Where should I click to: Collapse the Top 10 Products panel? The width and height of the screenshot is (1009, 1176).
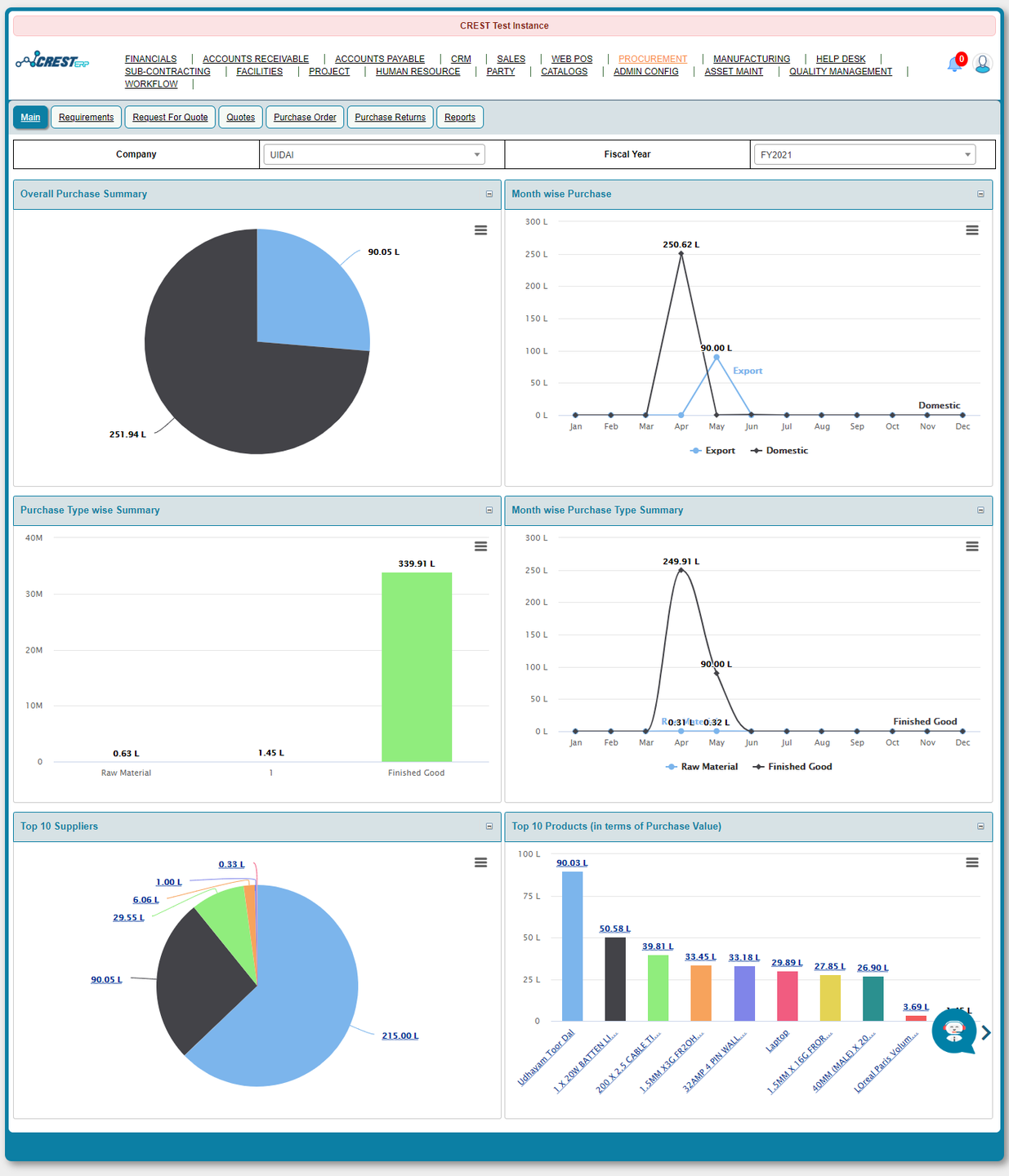click(x=980, y=826)
